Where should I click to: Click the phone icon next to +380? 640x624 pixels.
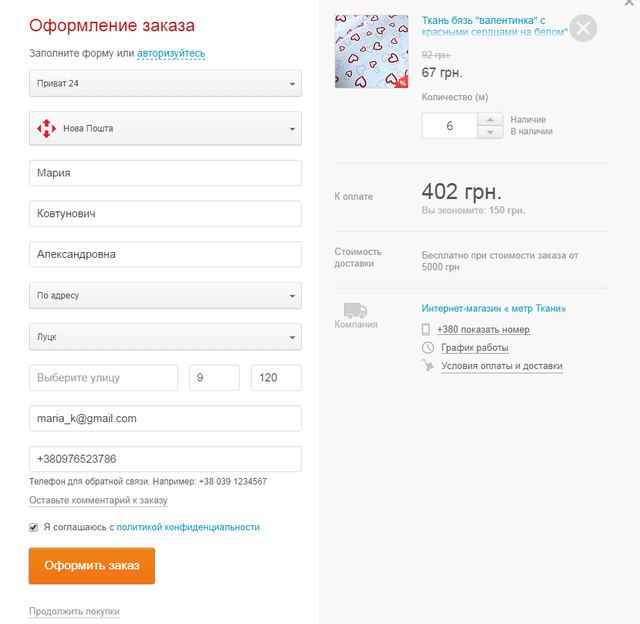tap(426, 329)
